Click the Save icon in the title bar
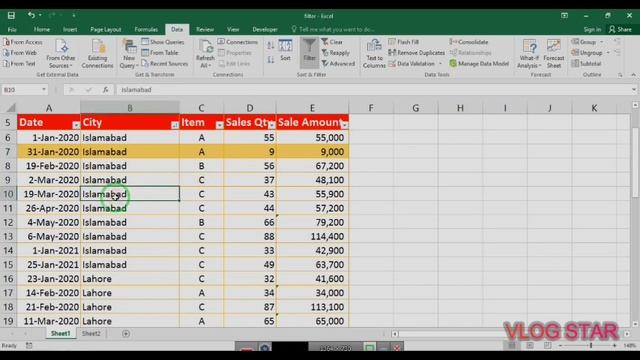Viewport: 640px width, 360px height. coord(11,16)
